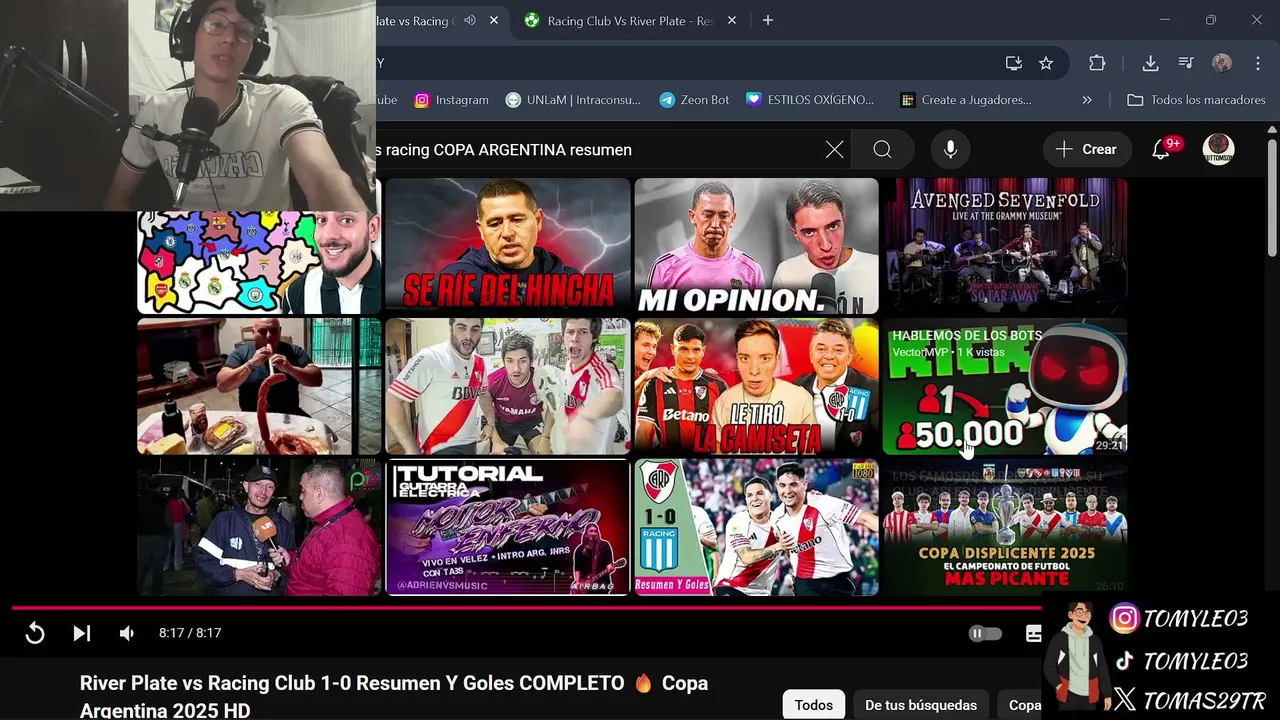Close the Racing Club Vs River Plate tab
This screenshot has height=720, width=1280.
click(732, 20)
